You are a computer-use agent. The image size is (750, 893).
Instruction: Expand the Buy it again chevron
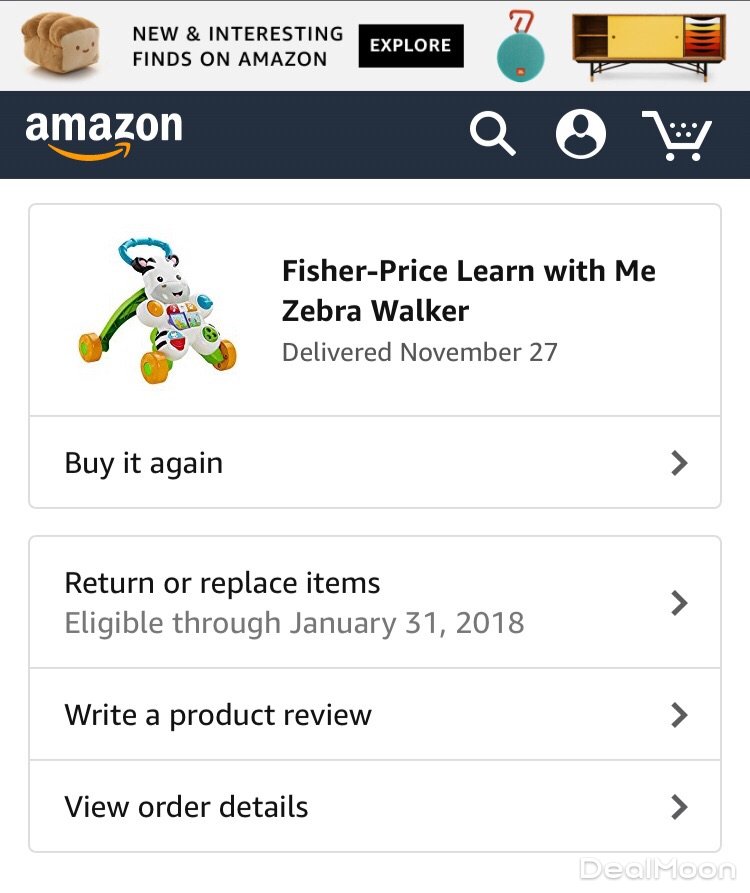point(679,463)
